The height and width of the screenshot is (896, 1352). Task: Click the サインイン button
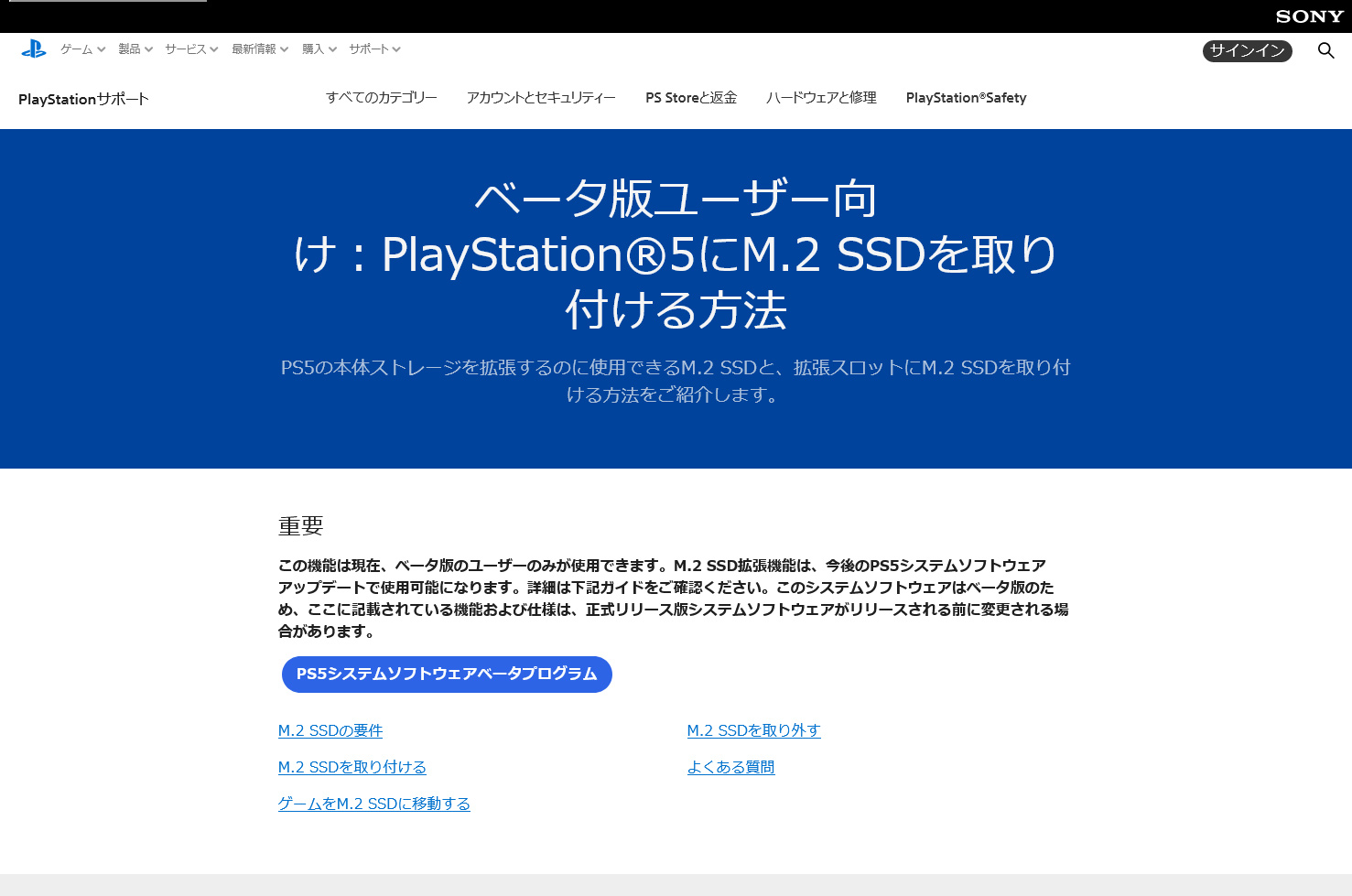coord(1247,51)
